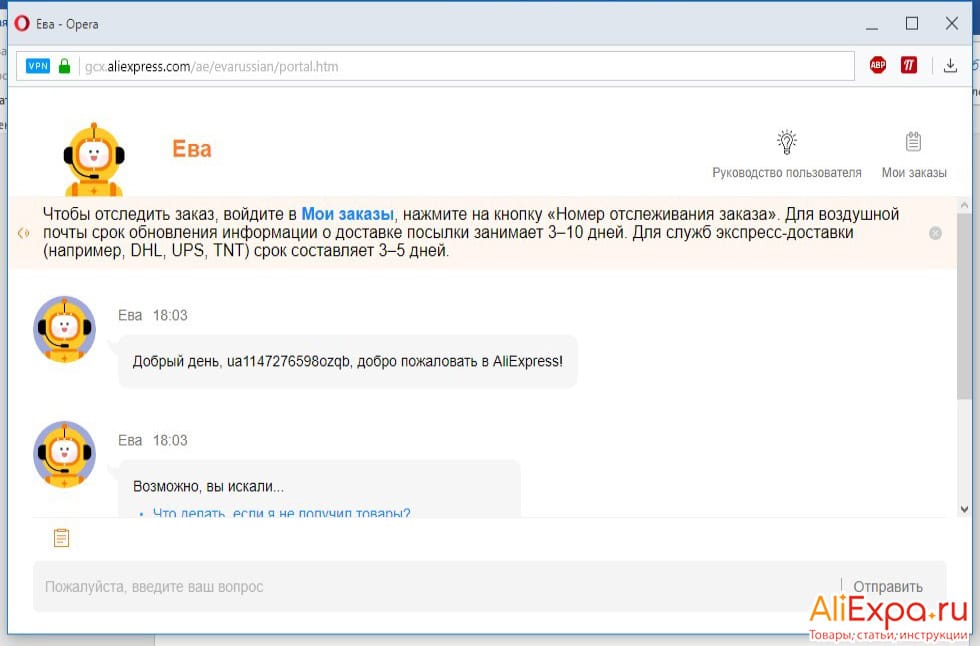Open the browser downloads icon

tap(950, 65)
